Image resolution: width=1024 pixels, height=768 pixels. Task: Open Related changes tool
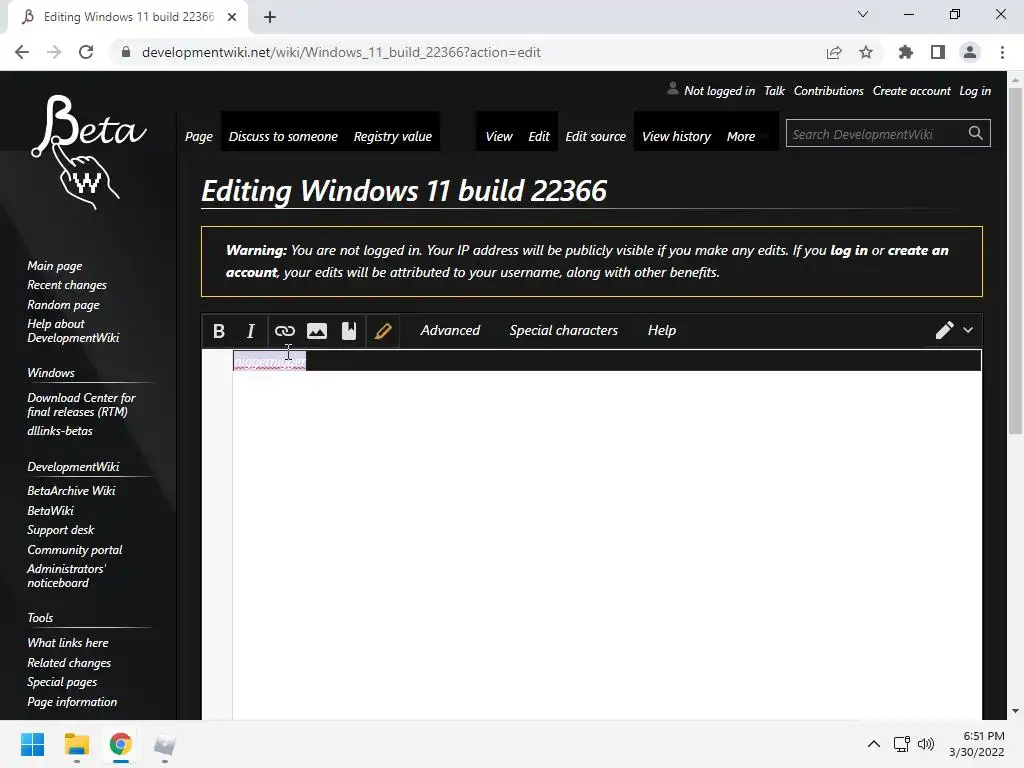coord(69,663)
